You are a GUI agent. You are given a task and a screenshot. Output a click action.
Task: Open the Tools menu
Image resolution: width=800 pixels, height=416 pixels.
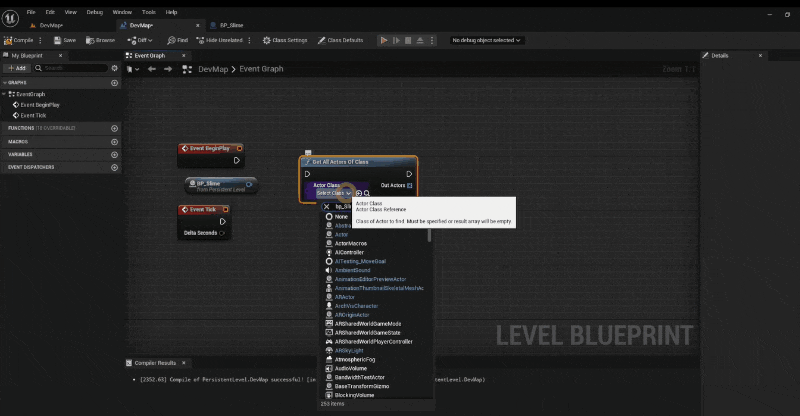click(149, 12)
